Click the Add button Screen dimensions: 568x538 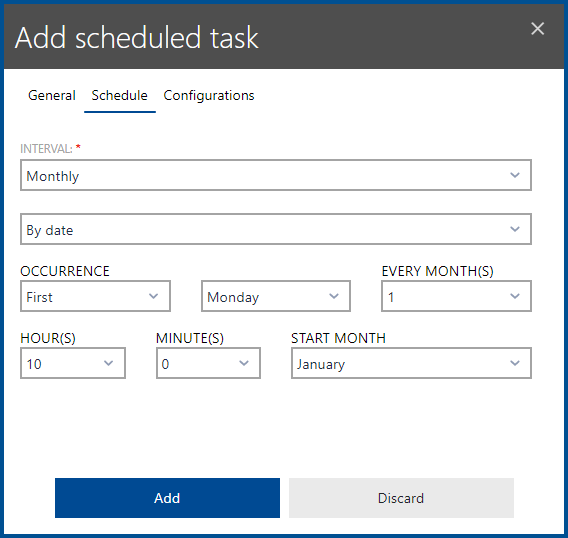(x=167, y=498)
